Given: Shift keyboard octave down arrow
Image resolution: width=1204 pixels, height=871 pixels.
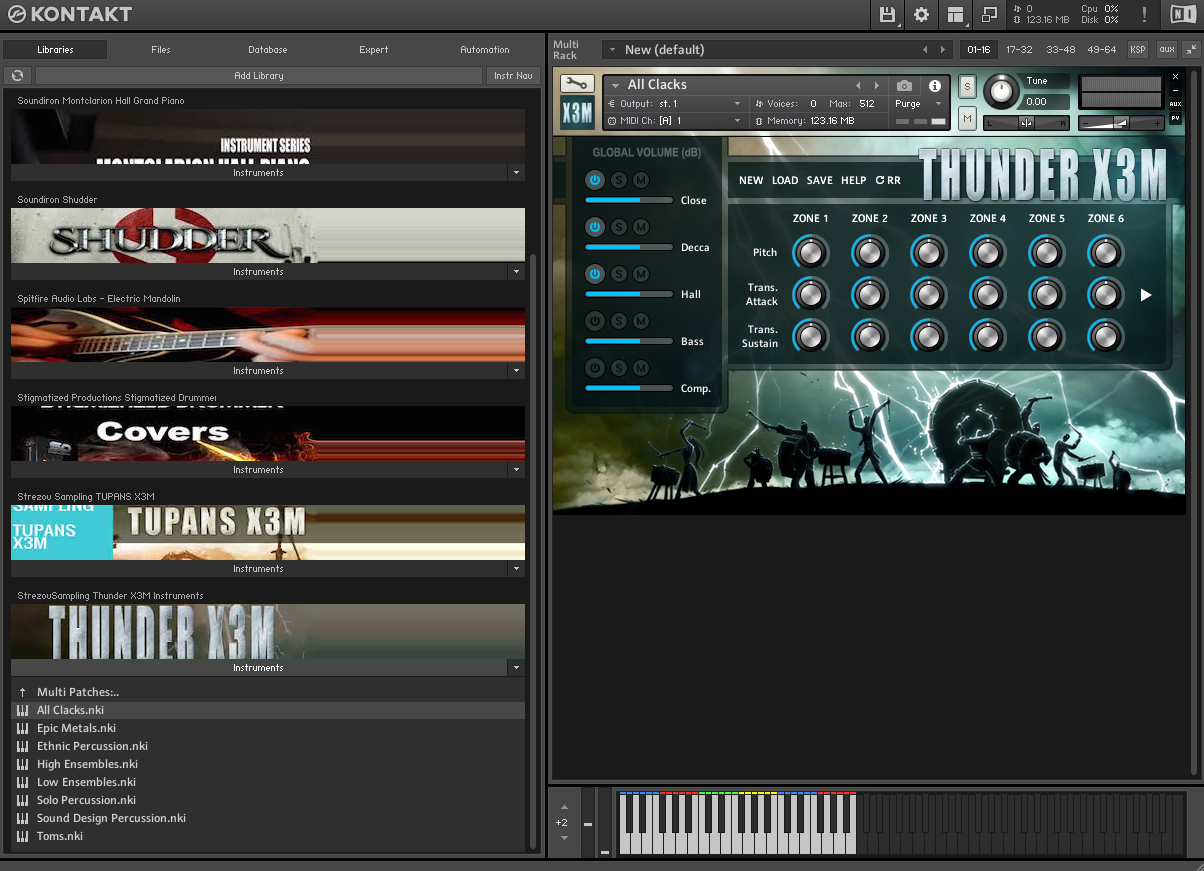Looking at the screenshot, I should (x=564, y=838).
